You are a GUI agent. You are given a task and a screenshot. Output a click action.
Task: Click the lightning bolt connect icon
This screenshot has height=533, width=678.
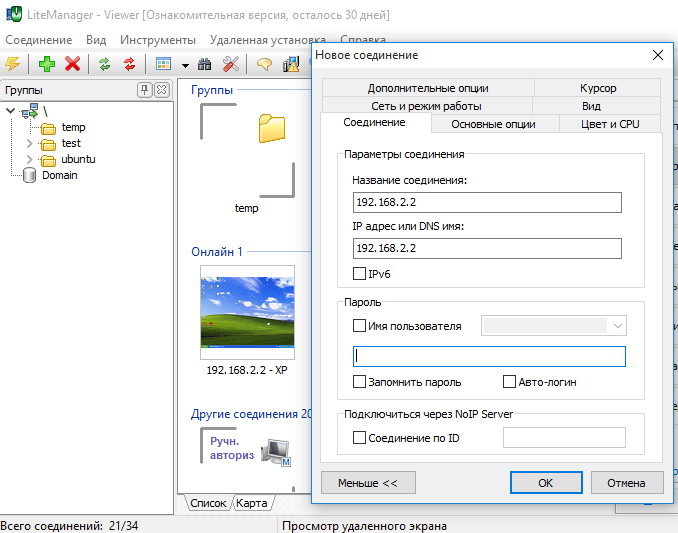click(13, 64)
